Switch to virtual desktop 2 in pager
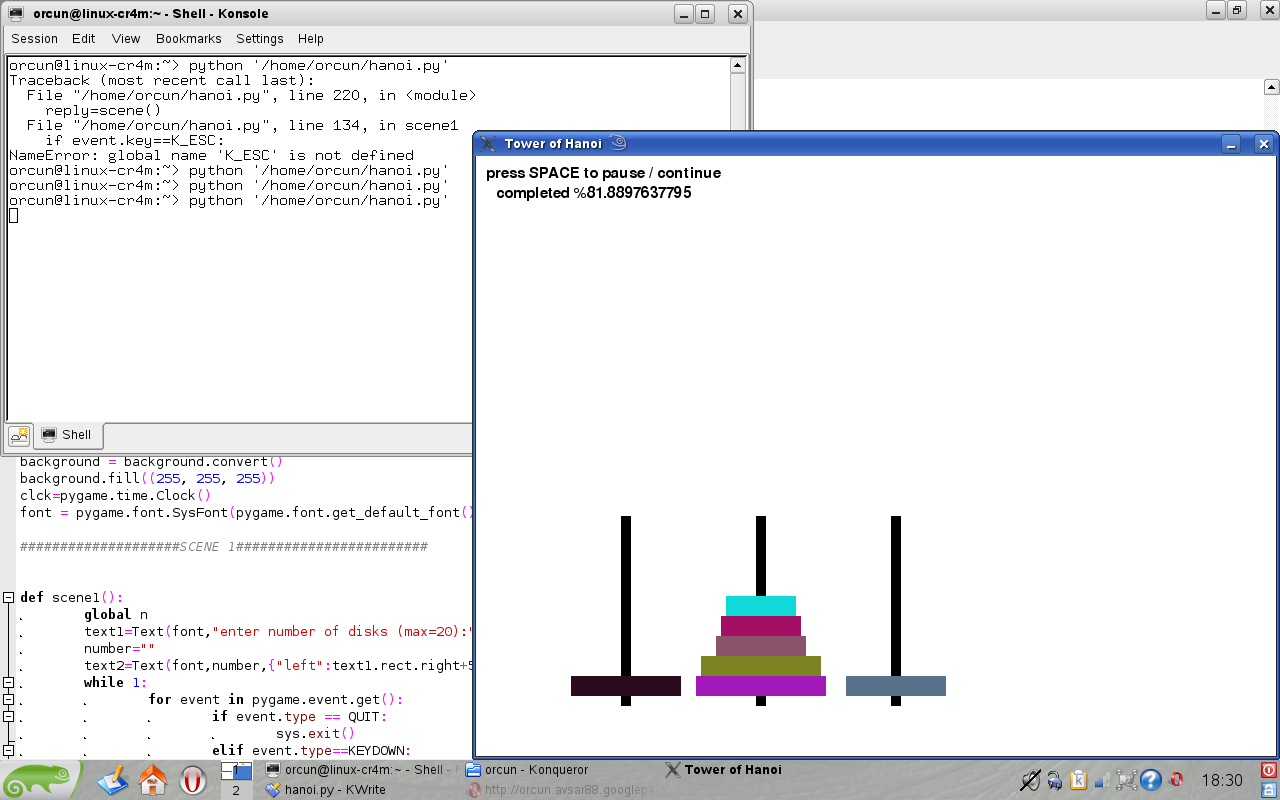1280x800 pixels. tap(236, 790)
